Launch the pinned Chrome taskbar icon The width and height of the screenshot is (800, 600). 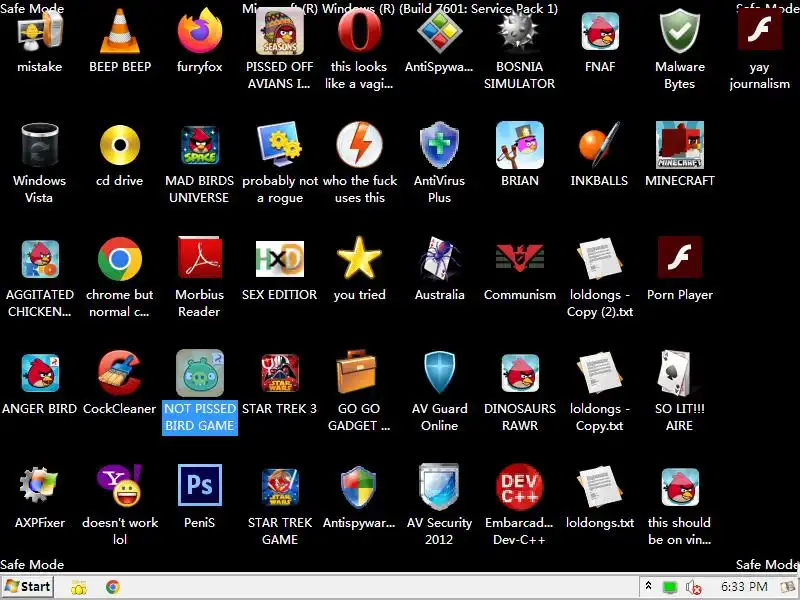click(113, 587)
